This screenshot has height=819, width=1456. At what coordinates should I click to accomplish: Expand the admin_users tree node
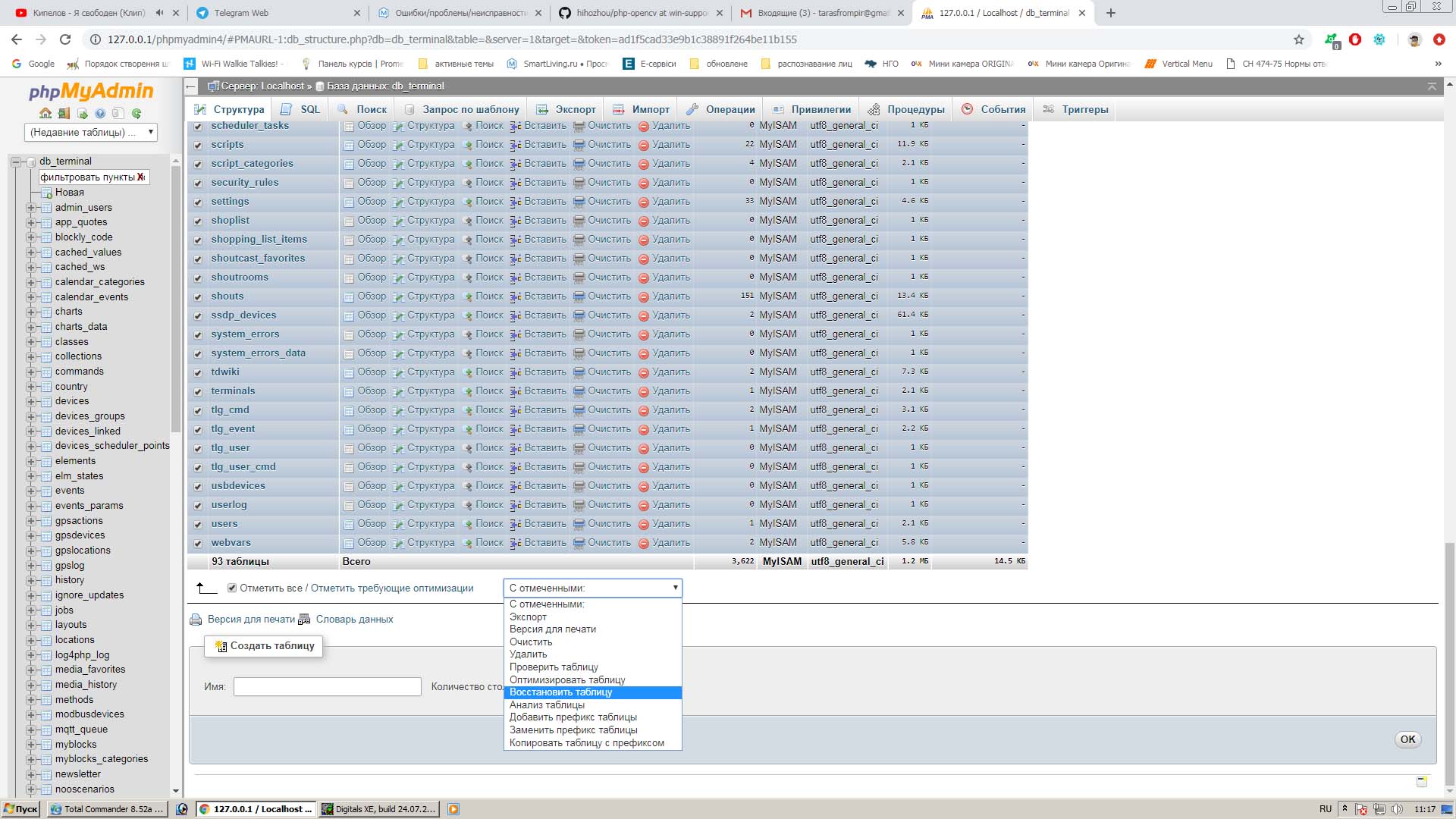click(x=31, y=208)
